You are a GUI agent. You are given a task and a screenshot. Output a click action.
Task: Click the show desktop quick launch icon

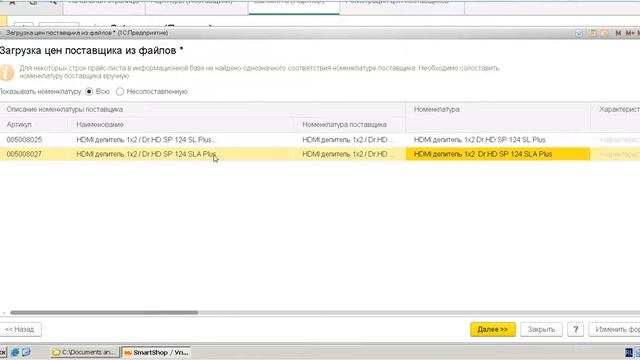(26, 352)
